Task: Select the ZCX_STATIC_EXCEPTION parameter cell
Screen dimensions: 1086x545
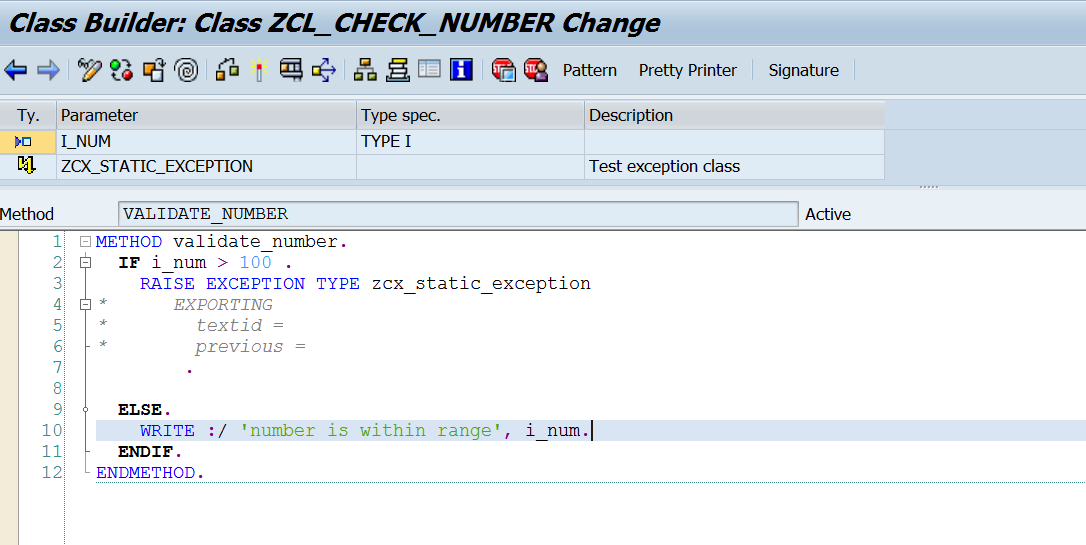Action: coord(206,166)
